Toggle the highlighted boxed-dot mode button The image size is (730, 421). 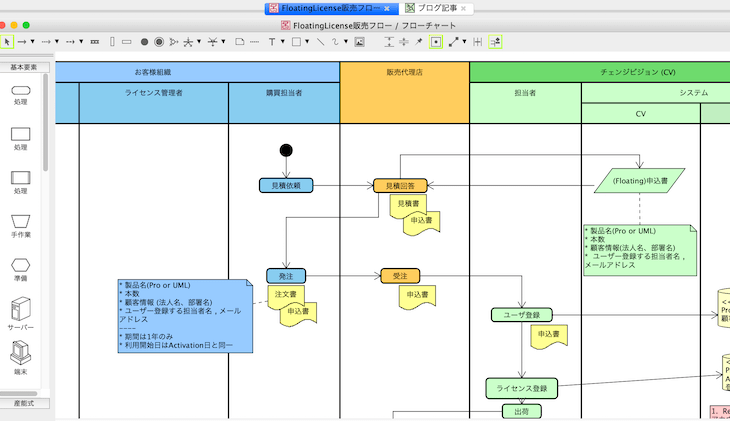point(436,42)
